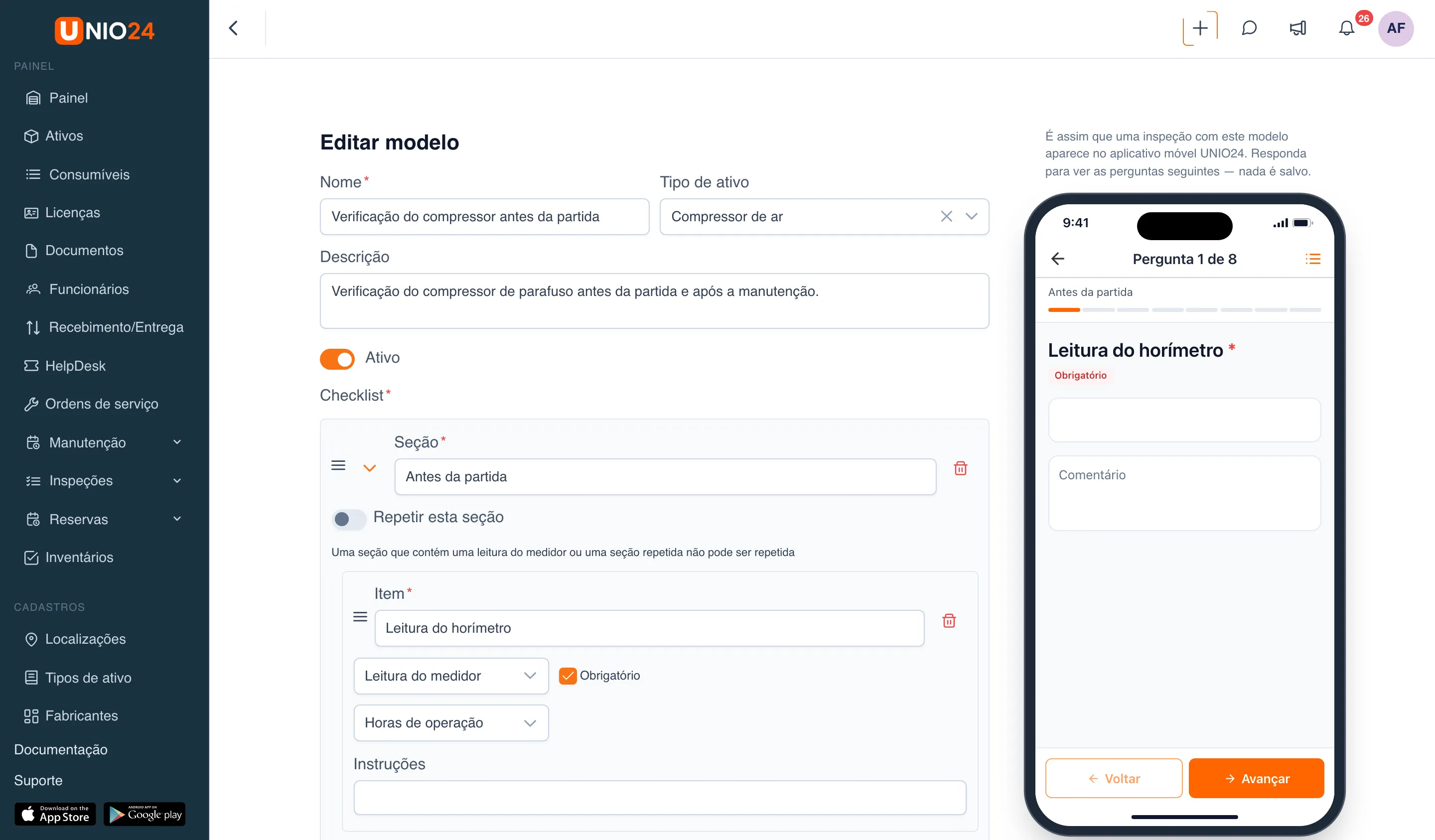The height and width of the screenshot is (840, 1435).
Task: Click the Instruções input field
Action: 659,797
